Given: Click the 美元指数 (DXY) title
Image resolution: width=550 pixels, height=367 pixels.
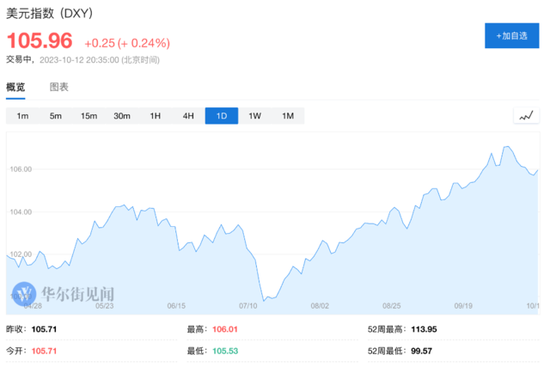Looking at the screenshot, I should 49,13.
